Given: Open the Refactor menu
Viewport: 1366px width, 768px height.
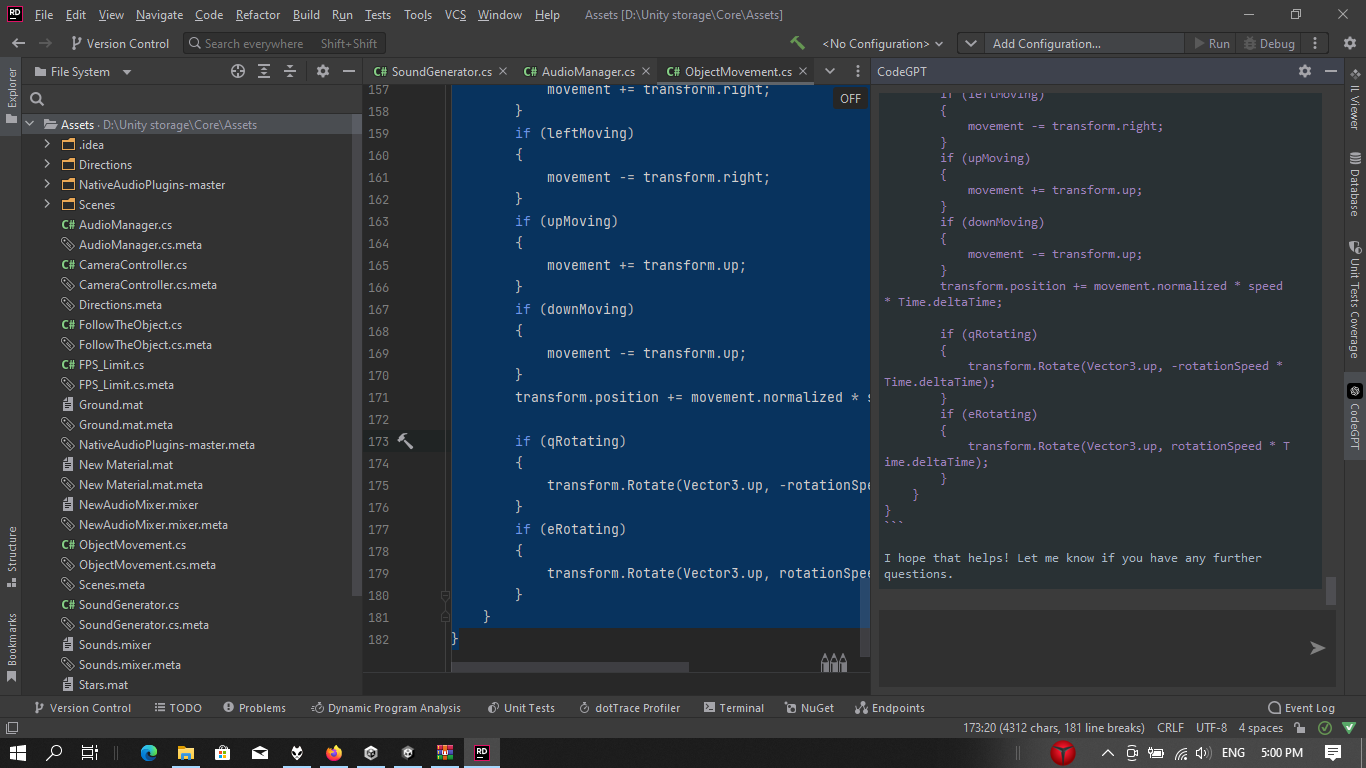Looking at the screenshot, I should coord(258,15).
